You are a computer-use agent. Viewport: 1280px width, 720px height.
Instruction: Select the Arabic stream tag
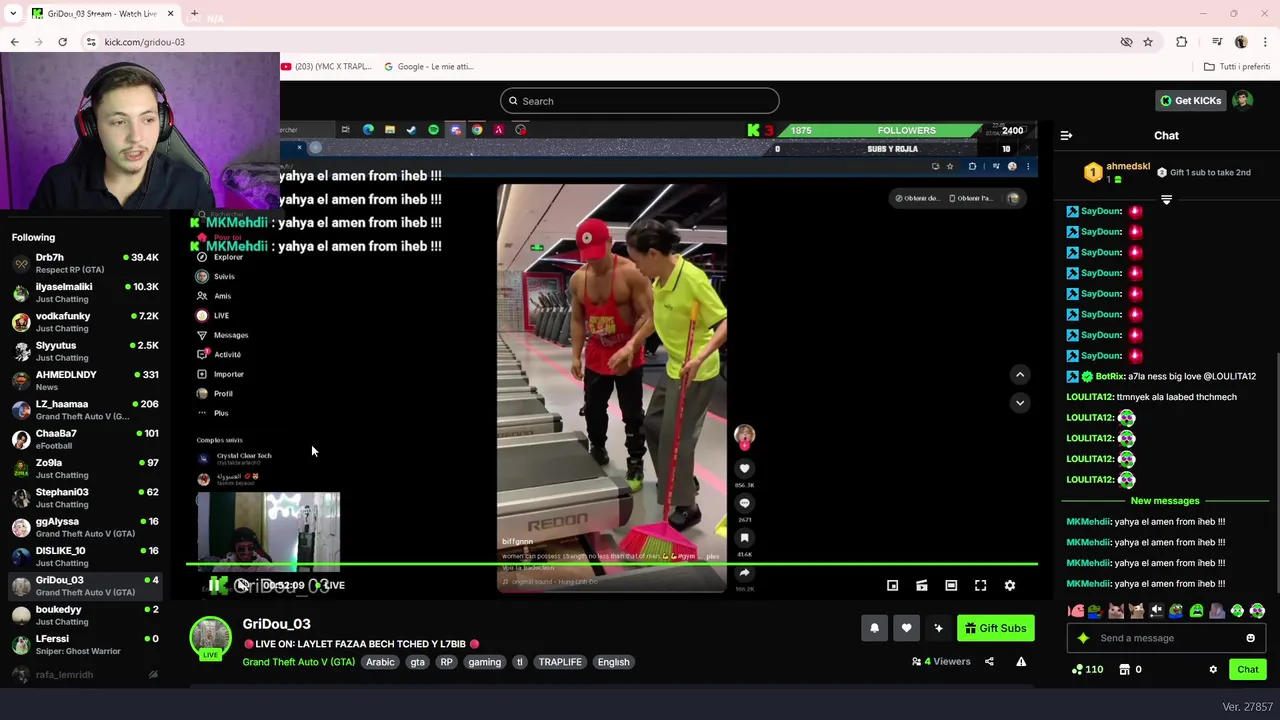point(380,662)
